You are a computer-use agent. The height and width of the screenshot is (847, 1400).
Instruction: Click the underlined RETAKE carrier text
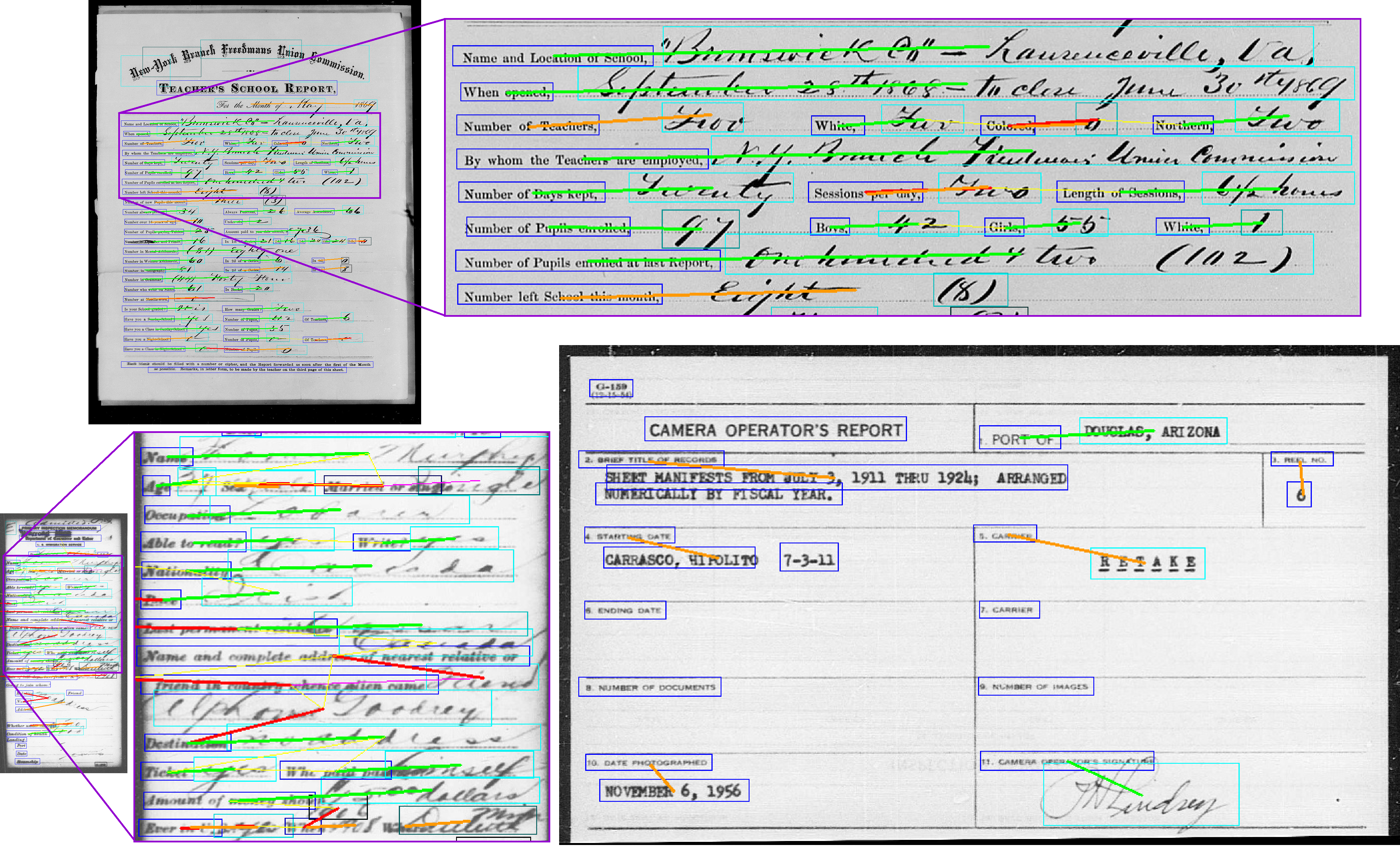1147,563
